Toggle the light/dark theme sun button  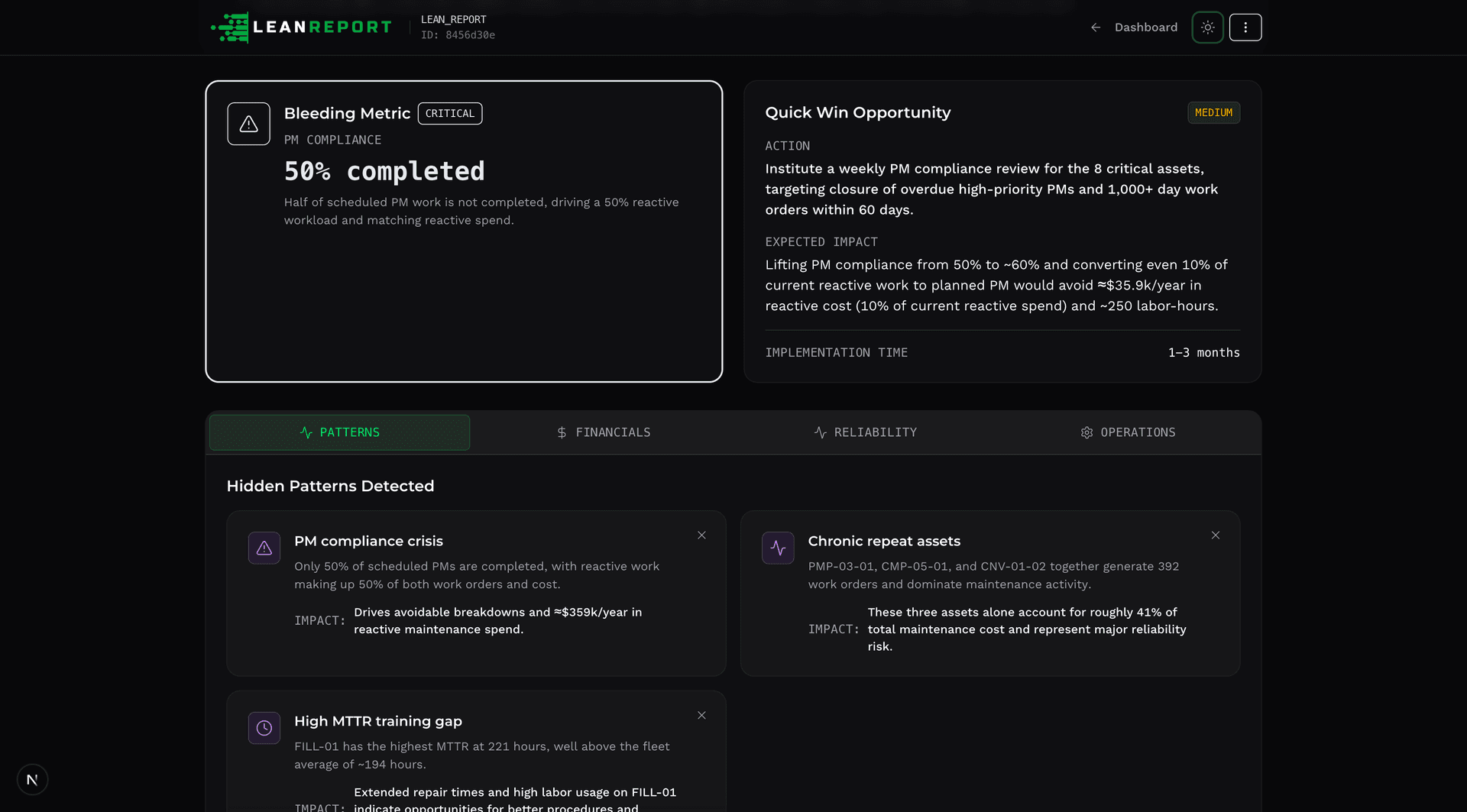(x=1207, y=27)
